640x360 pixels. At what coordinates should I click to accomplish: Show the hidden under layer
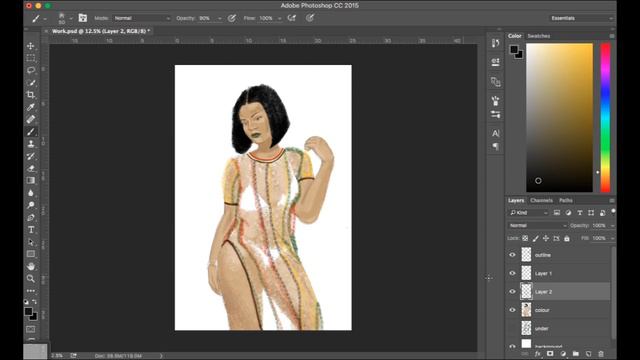coord(512,328)
